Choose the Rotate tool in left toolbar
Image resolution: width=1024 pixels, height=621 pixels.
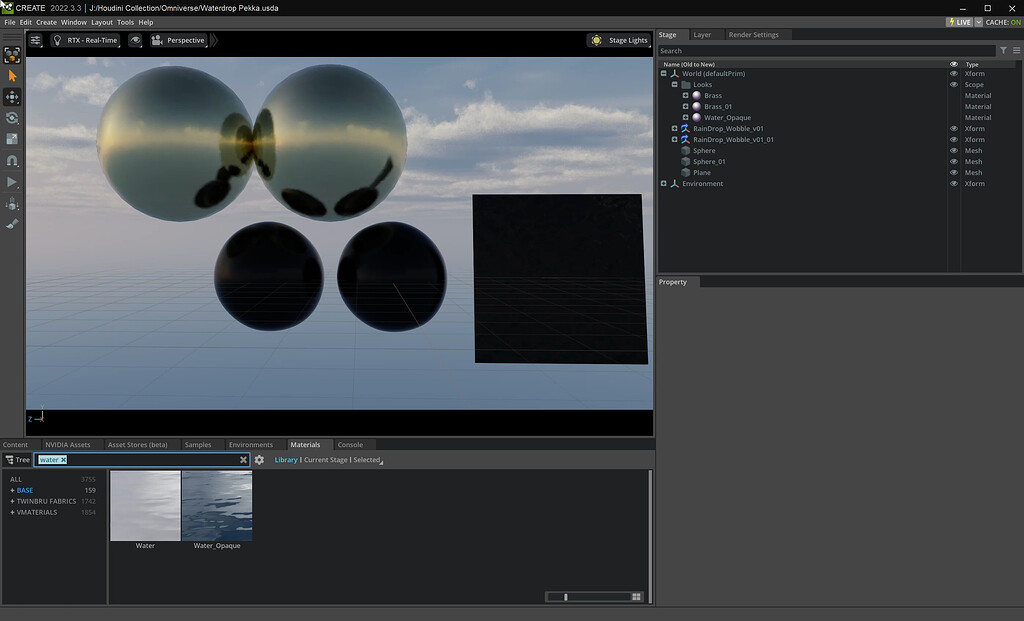(12, 118)
